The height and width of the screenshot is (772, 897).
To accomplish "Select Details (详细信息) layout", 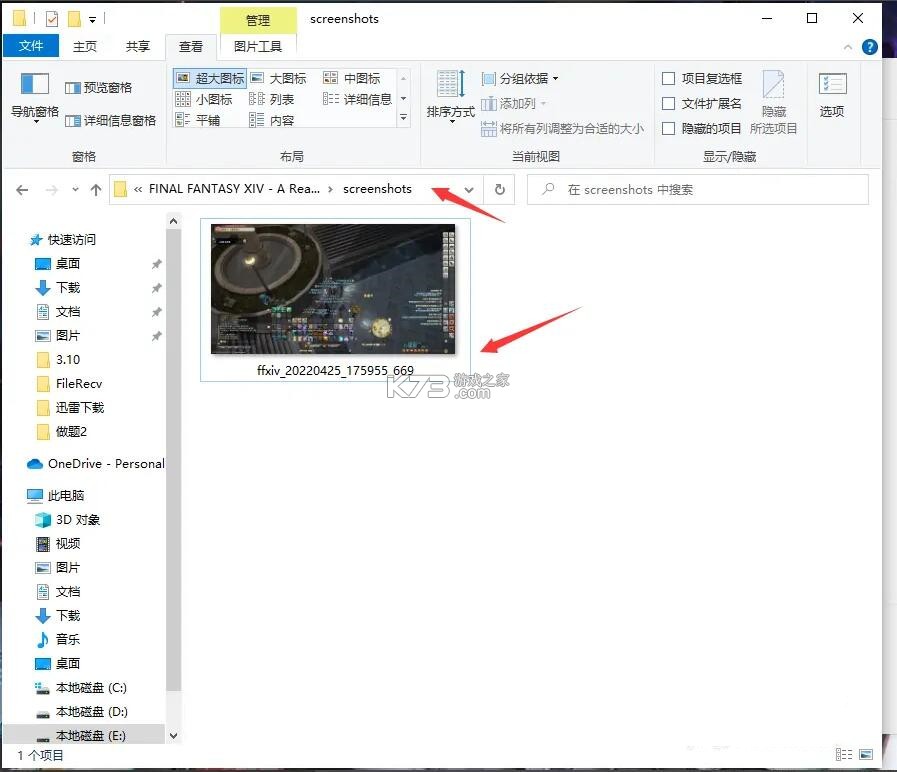I will (358, 99).
